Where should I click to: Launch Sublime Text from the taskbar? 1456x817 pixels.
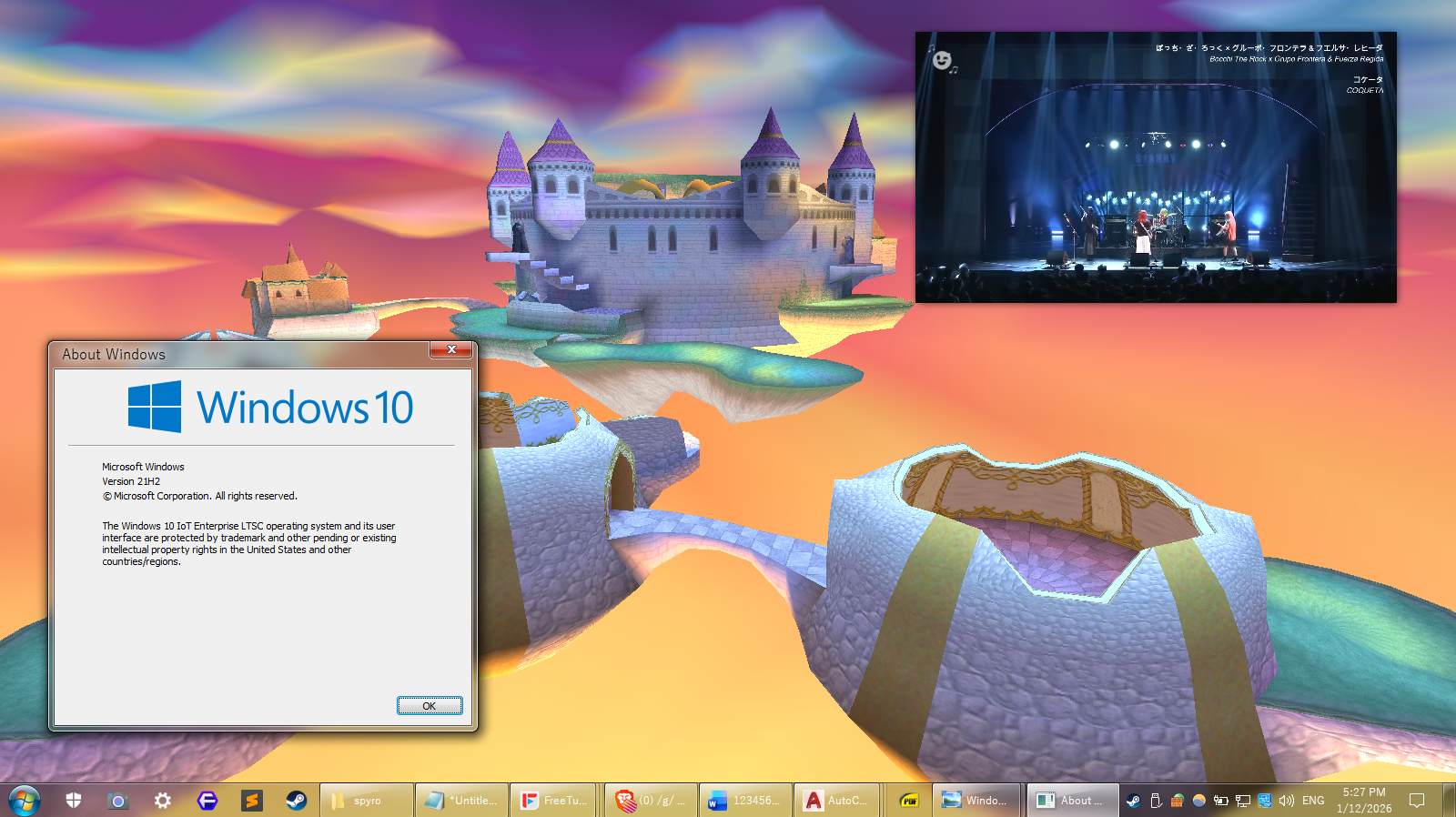pos(252,801)
